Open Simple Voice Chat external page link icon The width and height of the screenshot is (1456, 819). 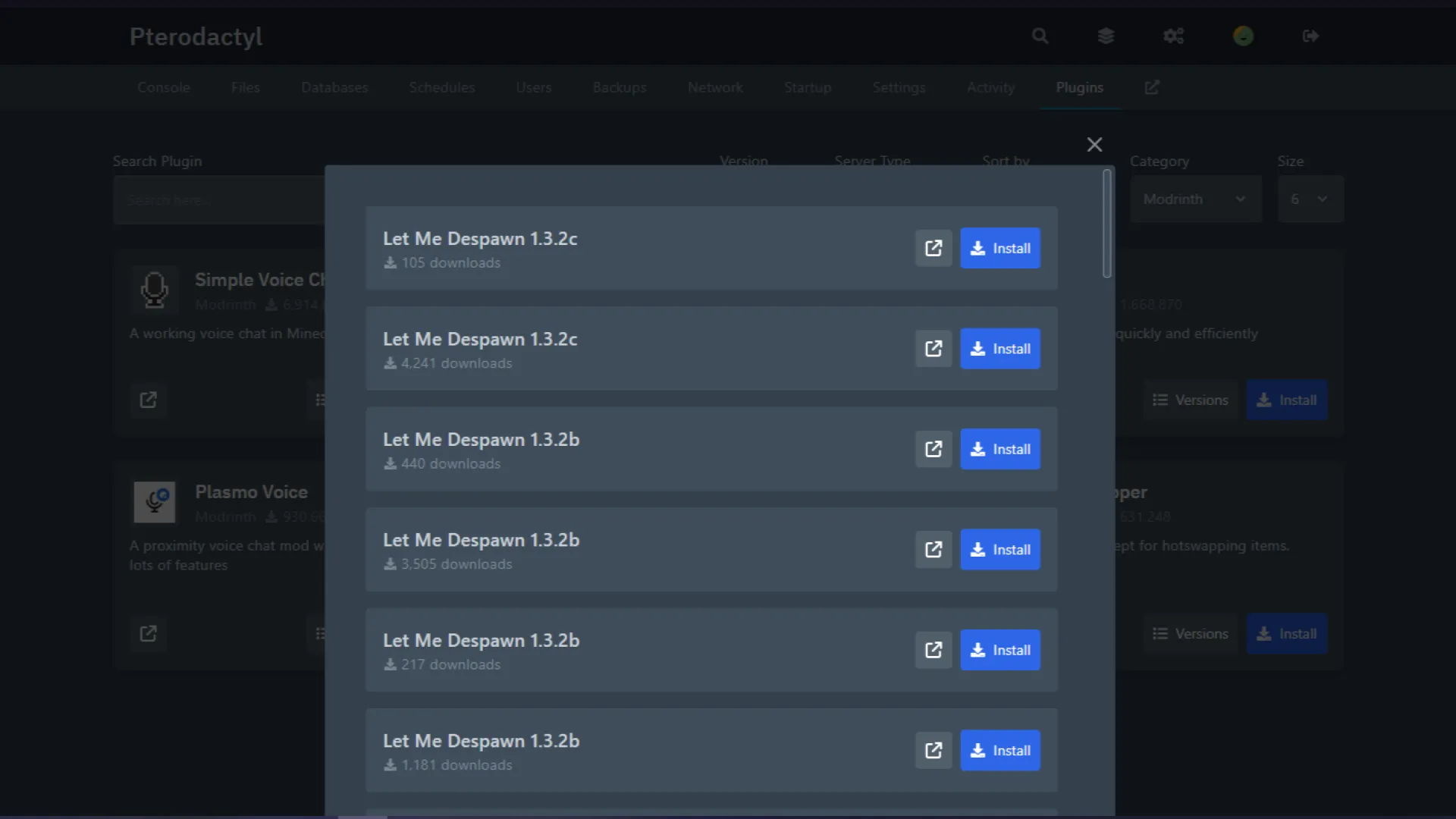pyautogui.click(x=148, y=400)
